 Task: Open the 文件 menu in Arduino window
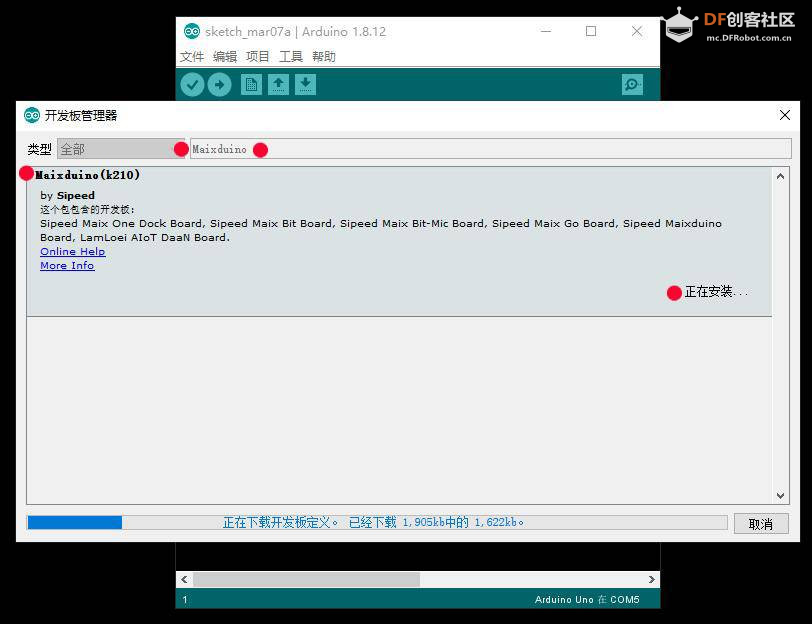(192, 56)
